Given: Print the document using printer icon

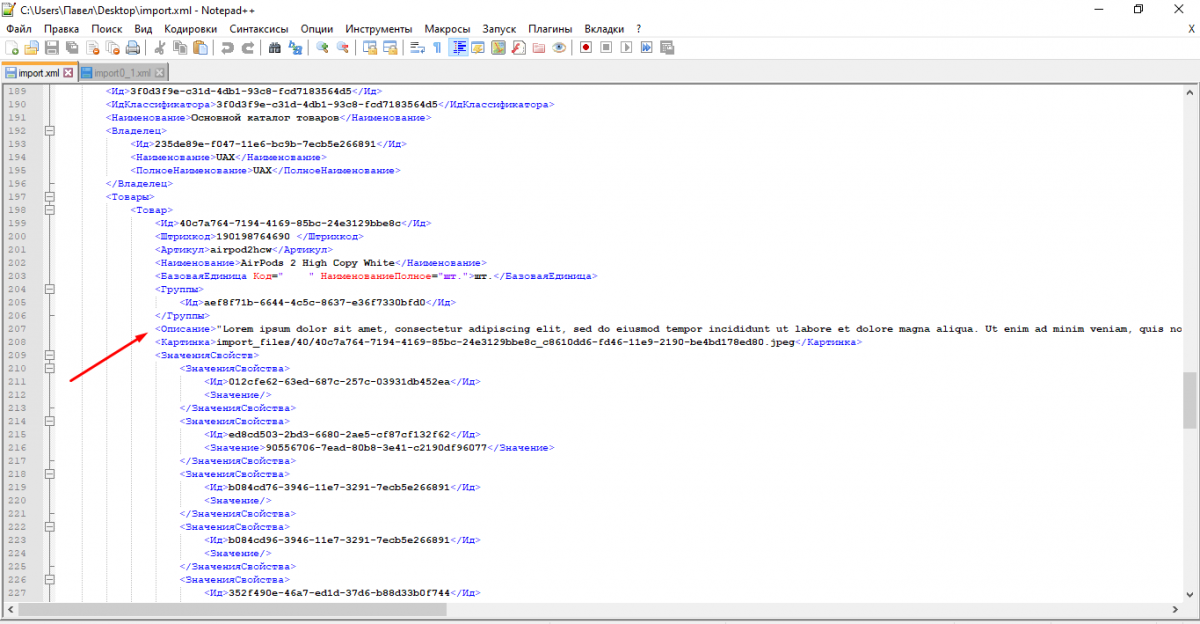Looking at the screenshot, I should [133, 47].
